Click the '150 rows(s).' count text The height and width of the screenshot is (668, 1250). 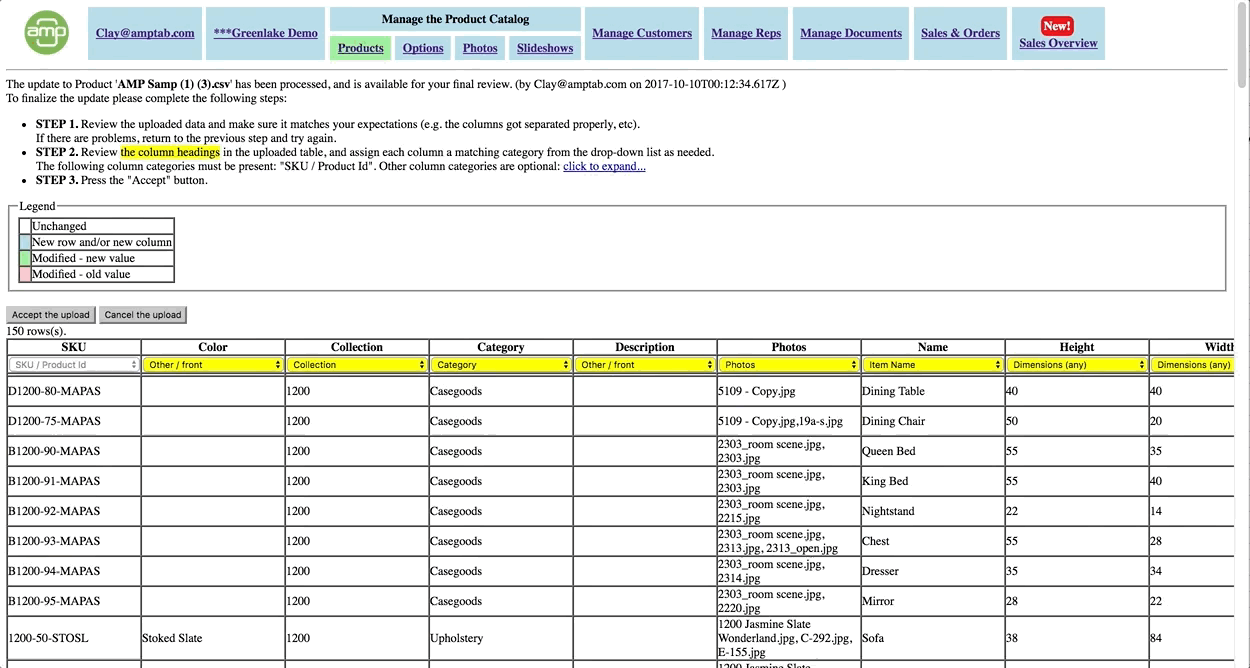(36, 331)
